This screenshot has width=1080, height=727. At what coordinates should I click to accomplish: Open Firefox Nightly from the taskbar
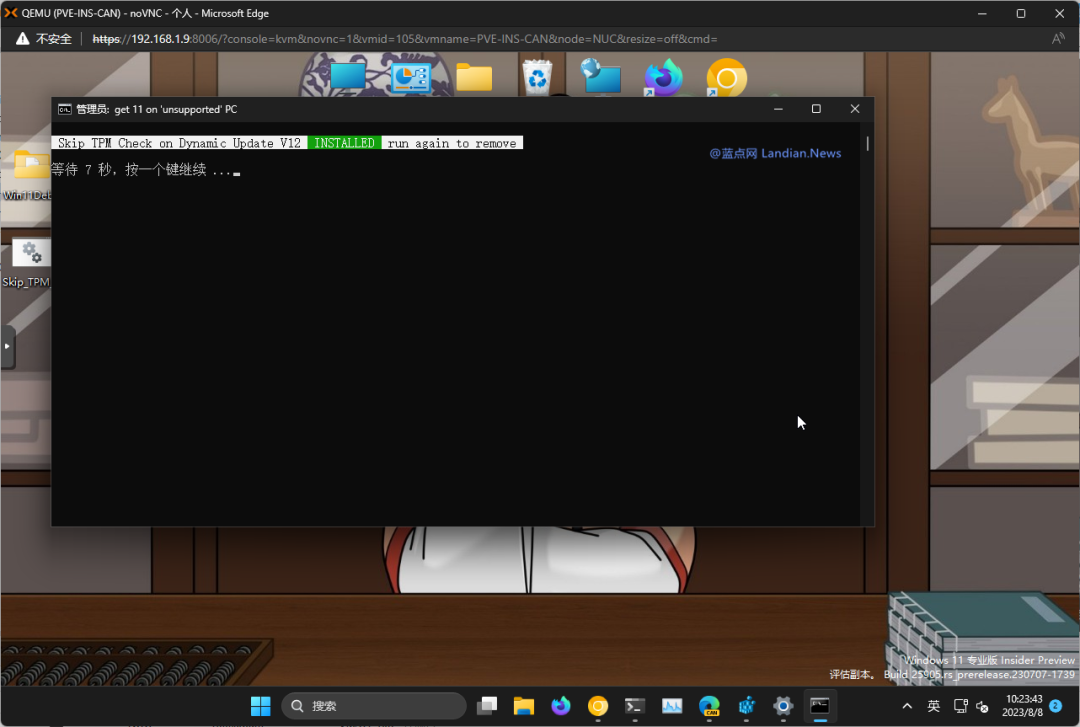point(561,706)
